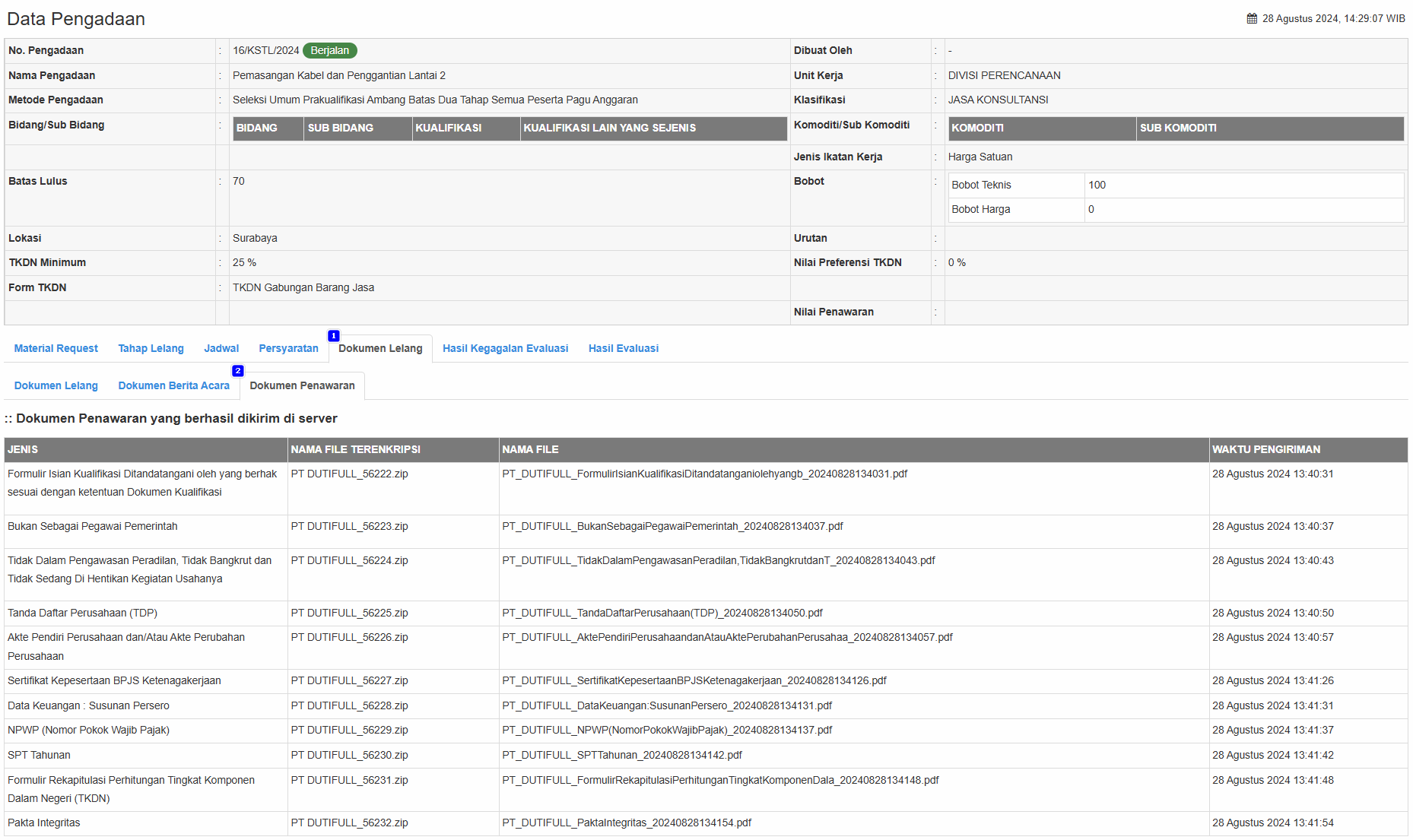Open the Hasil Evaluasi tab

[x=623, y=349]
